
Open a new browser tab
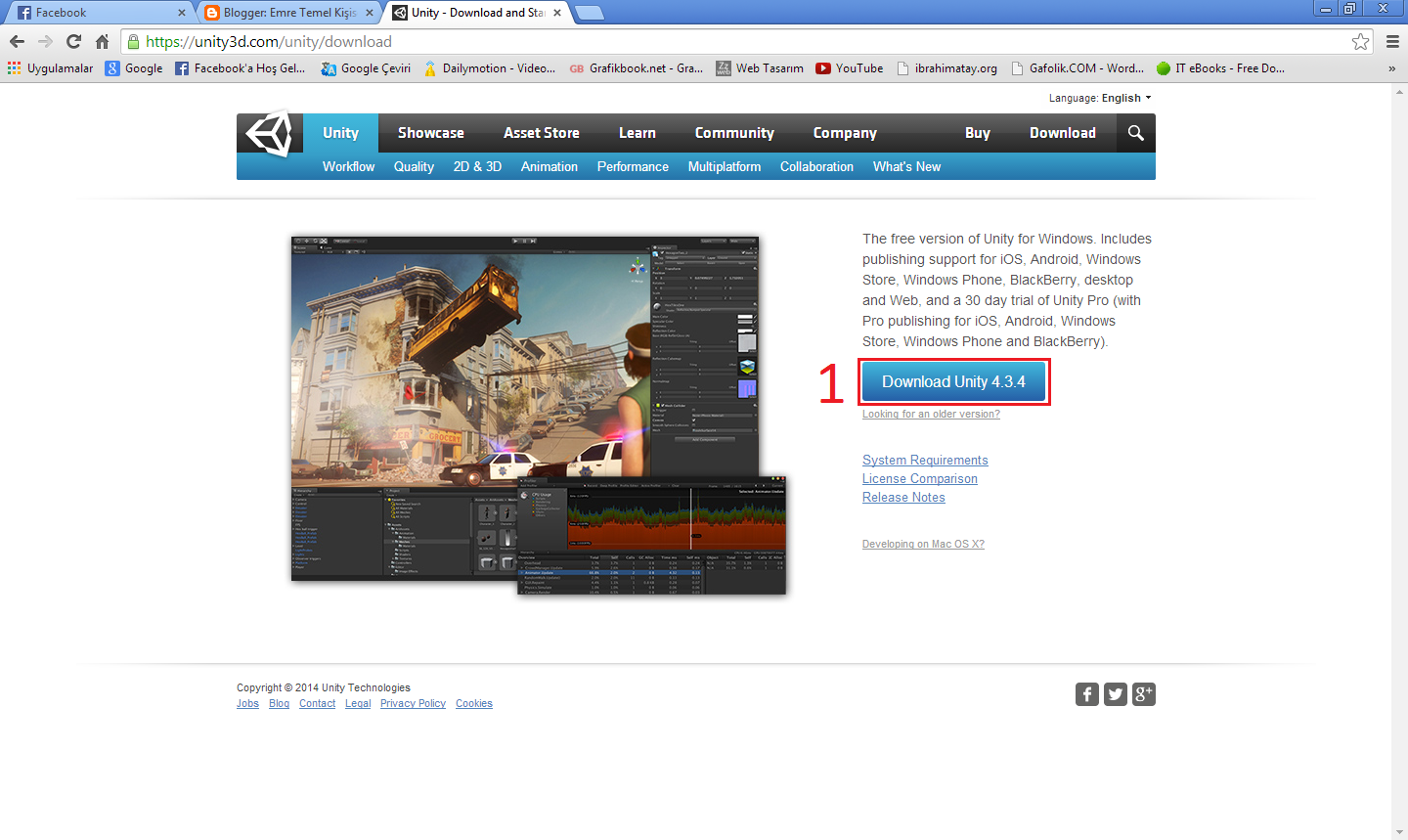tap(589, 13)
